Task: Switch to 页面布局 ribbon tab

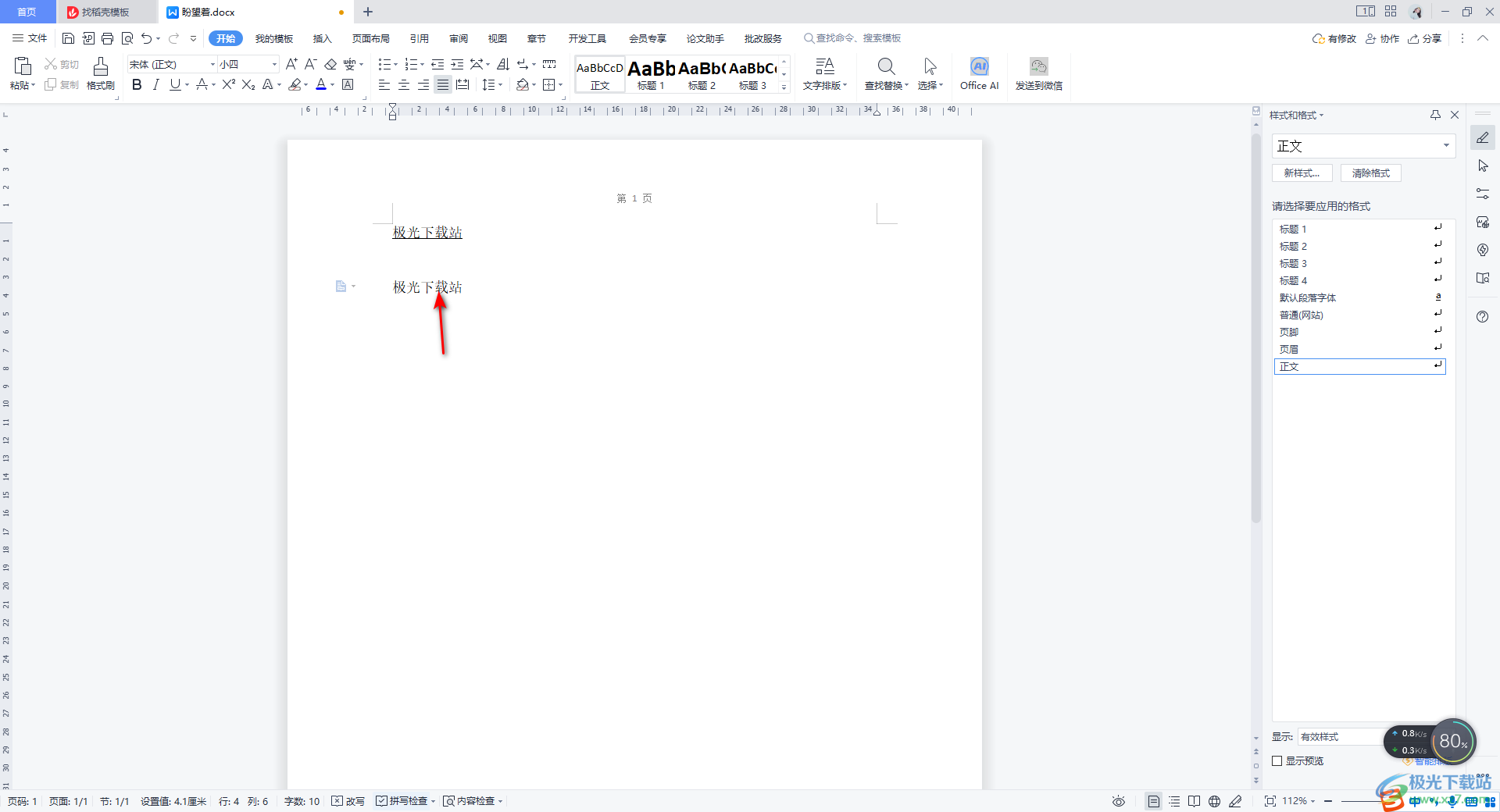Action: 370,38
